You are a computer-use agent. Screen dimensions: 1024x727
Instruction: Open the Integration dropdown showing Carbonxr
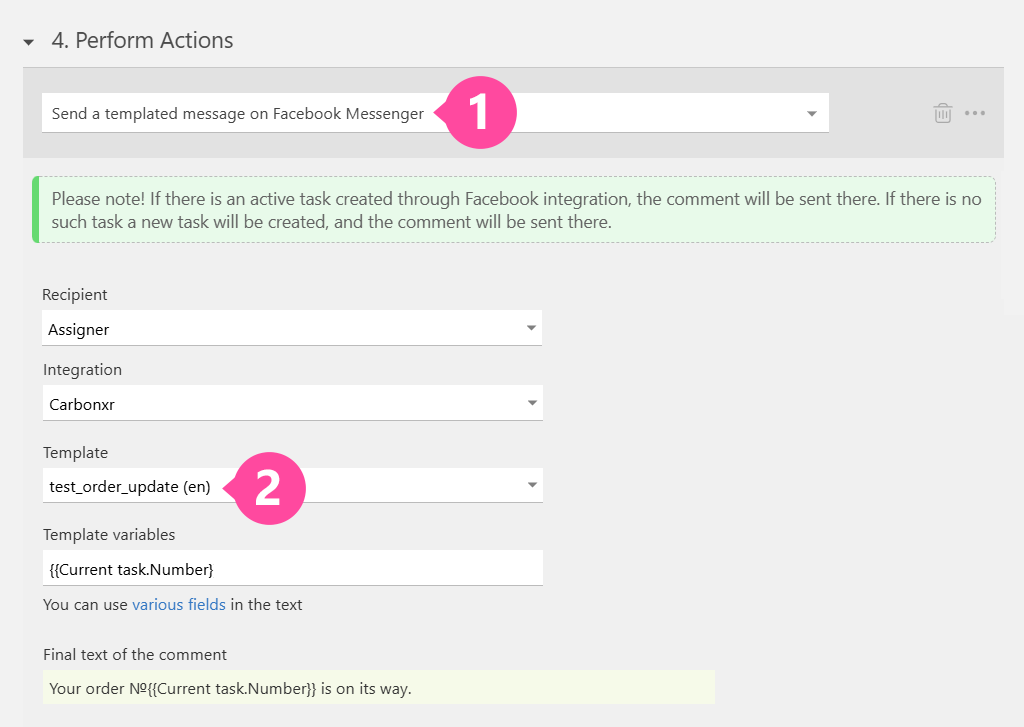coord(292,403)
